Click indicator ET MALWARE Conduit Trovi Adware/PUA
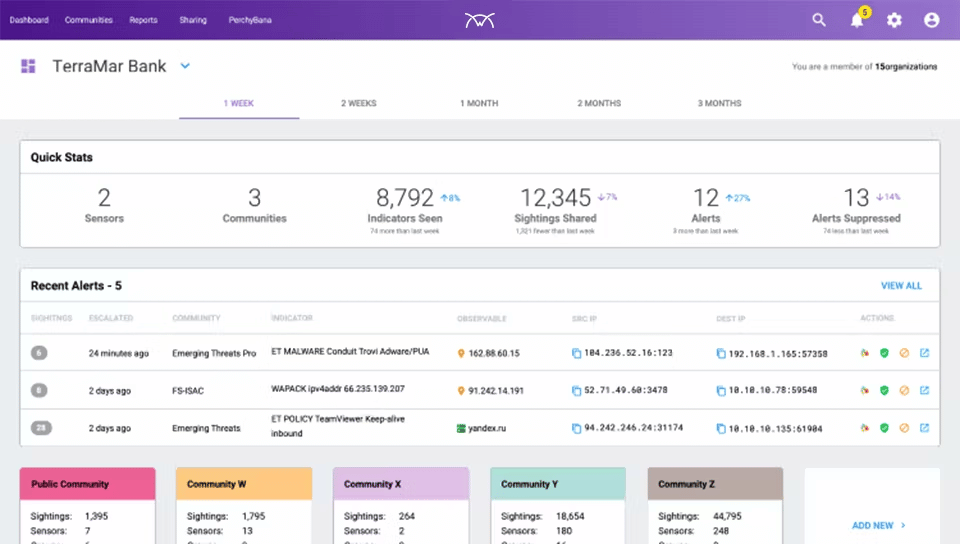Screen dimensions: 960x544 point(350,352)
